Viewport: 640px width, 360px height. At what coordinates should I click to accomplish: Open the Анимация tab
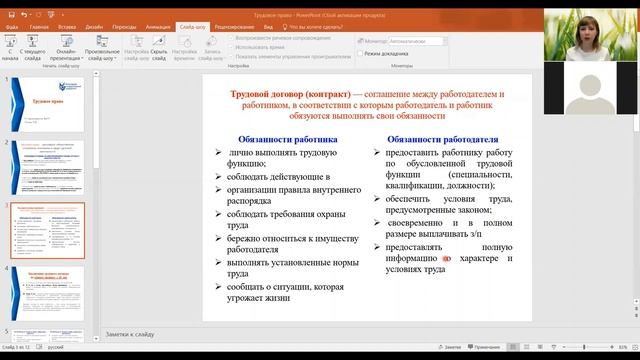click(x=158, y=27)
